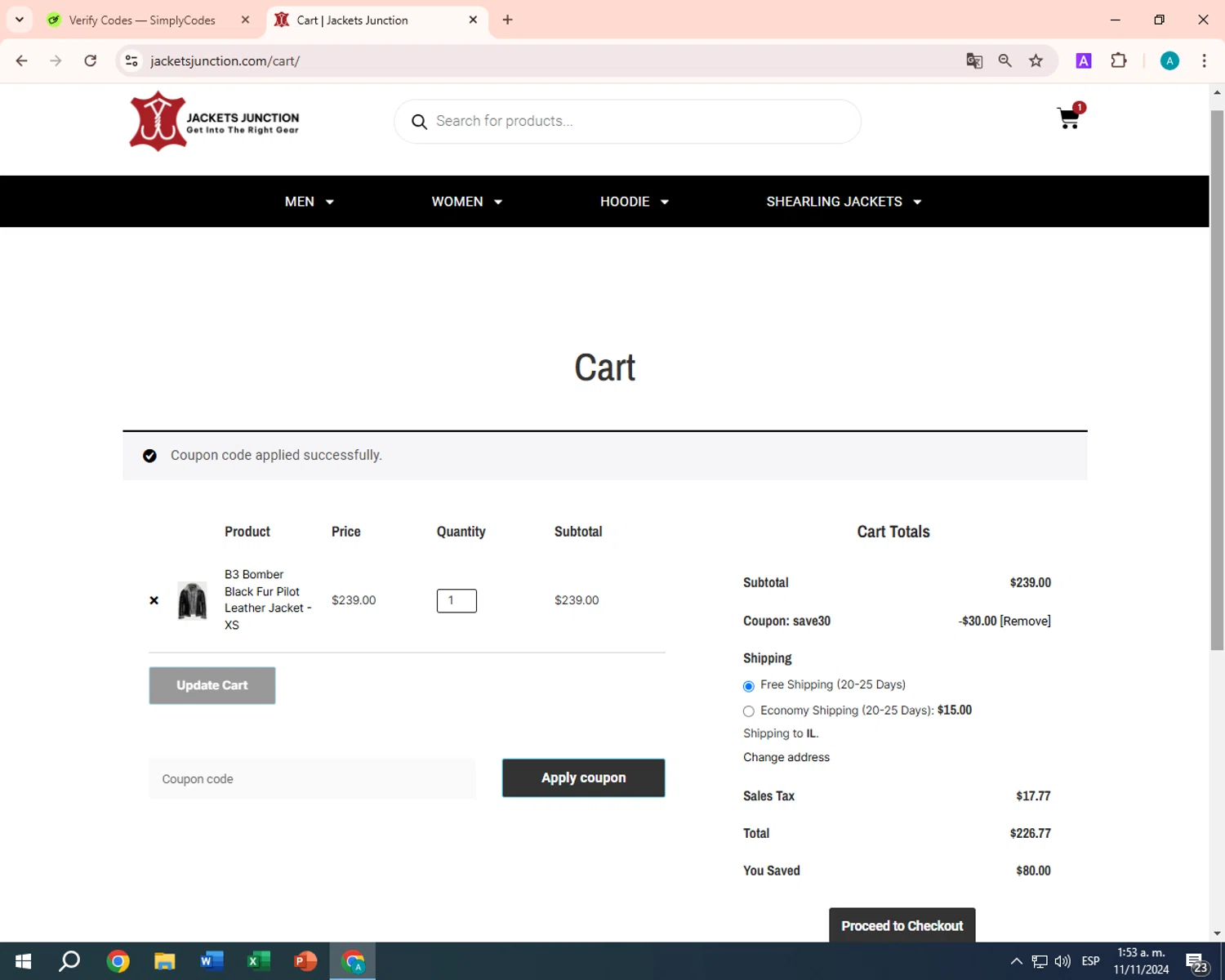1225x980 pixels.
Task: Open a new browser tab
Action: (508, 20)
